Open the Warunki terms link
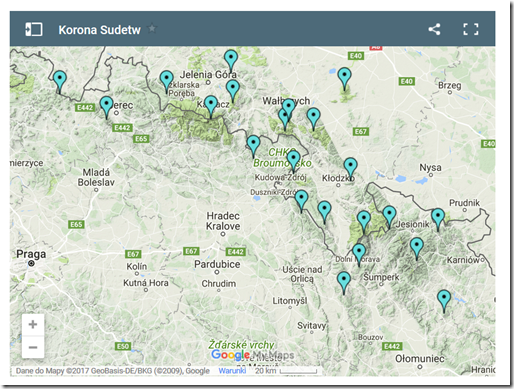514x389 pixels. 232,371
